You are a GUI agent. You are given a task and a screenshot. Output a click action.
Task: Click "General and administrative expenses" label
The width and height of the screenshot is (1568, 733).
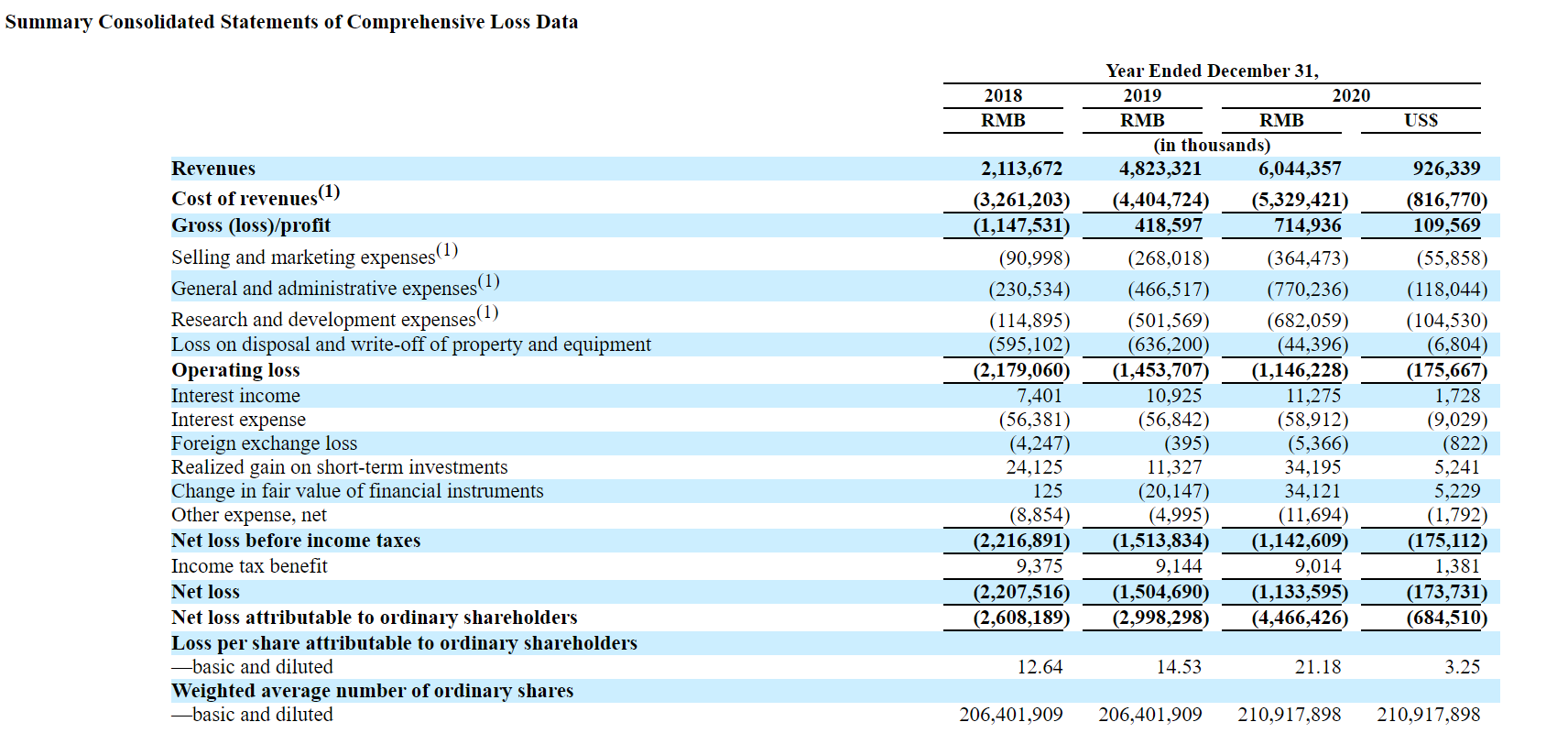point(335,286)
